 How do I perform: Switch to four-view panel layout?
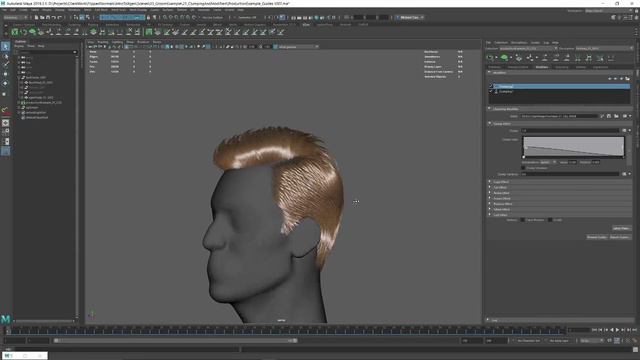pyautogui.click(x=5, y=132)
